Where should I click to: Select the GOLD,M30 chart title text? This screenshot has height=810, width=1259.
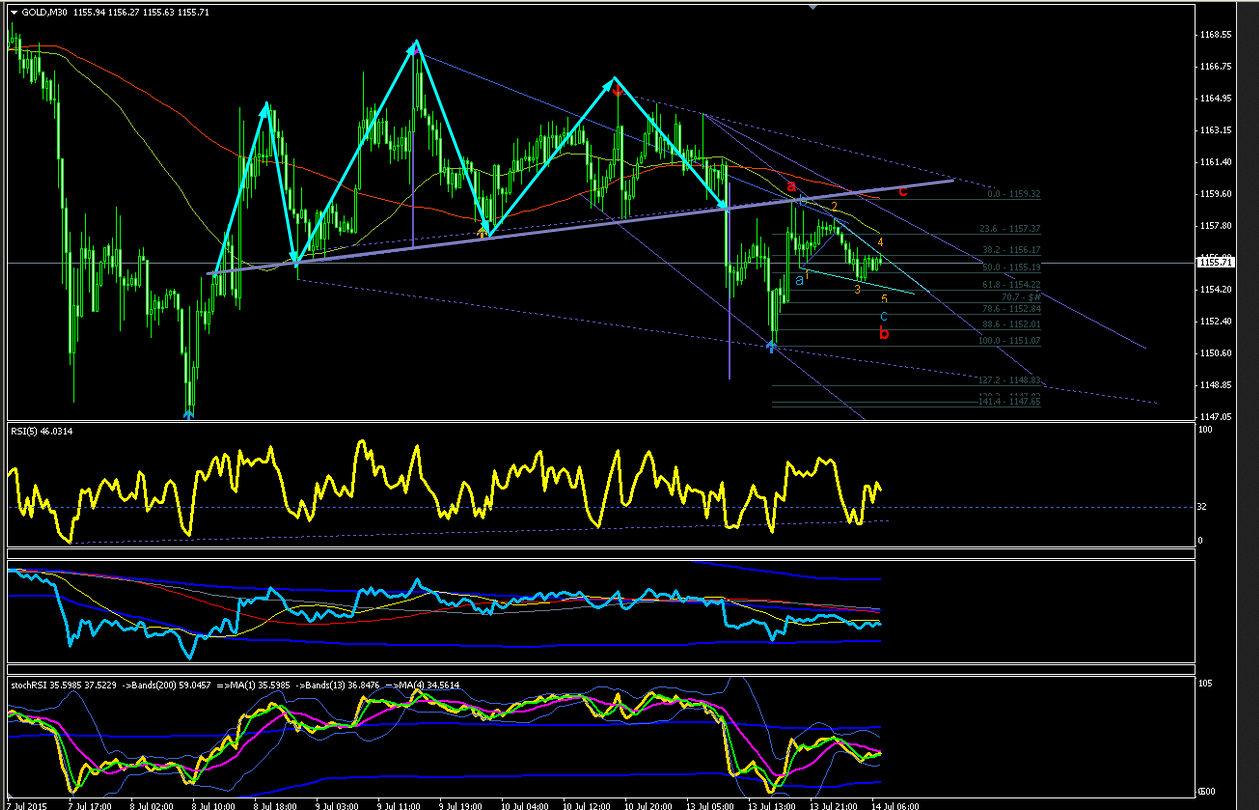[43, 11]
